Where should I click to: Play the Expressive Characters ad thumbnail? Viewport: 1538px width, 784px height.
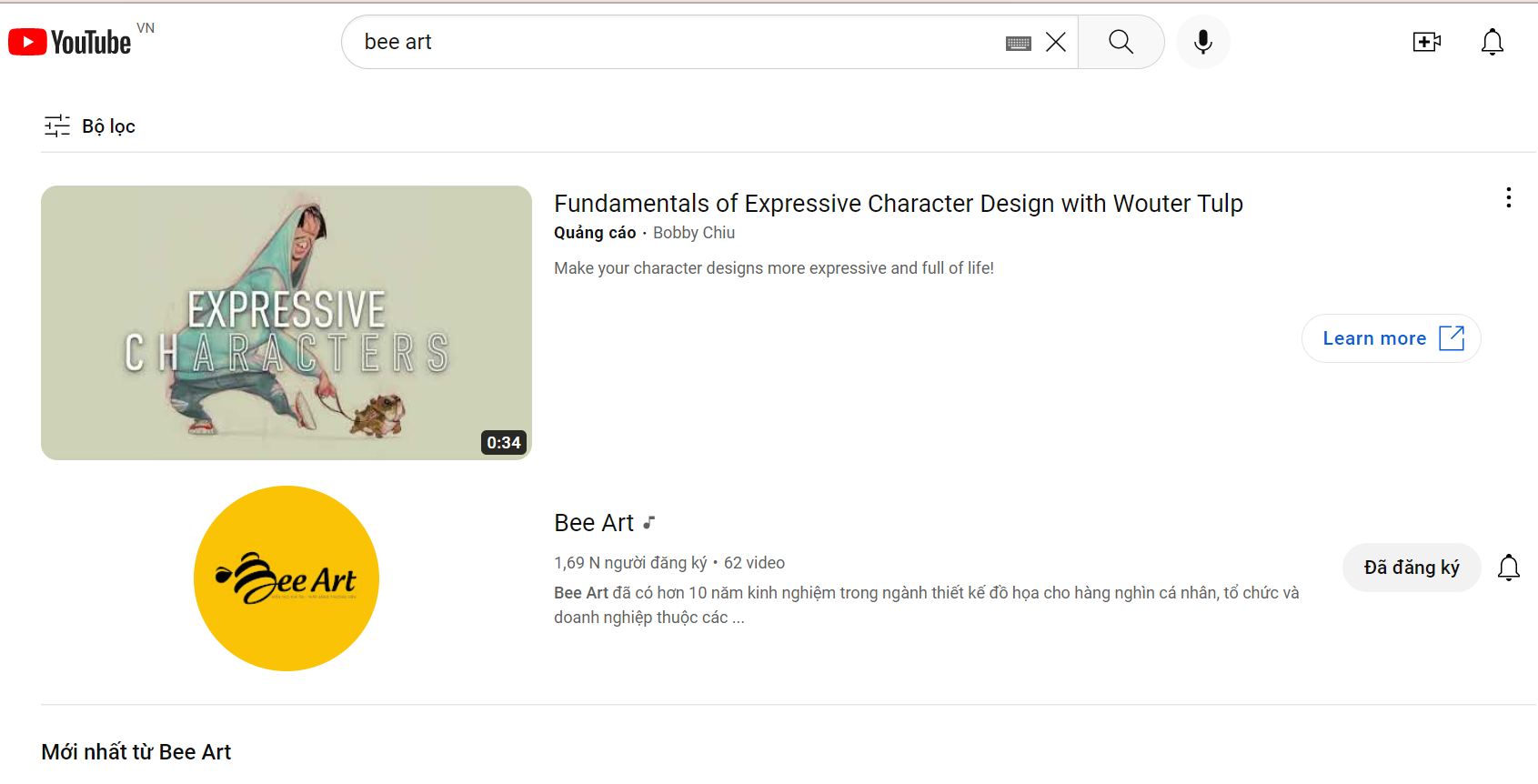[x=286, y=323]
